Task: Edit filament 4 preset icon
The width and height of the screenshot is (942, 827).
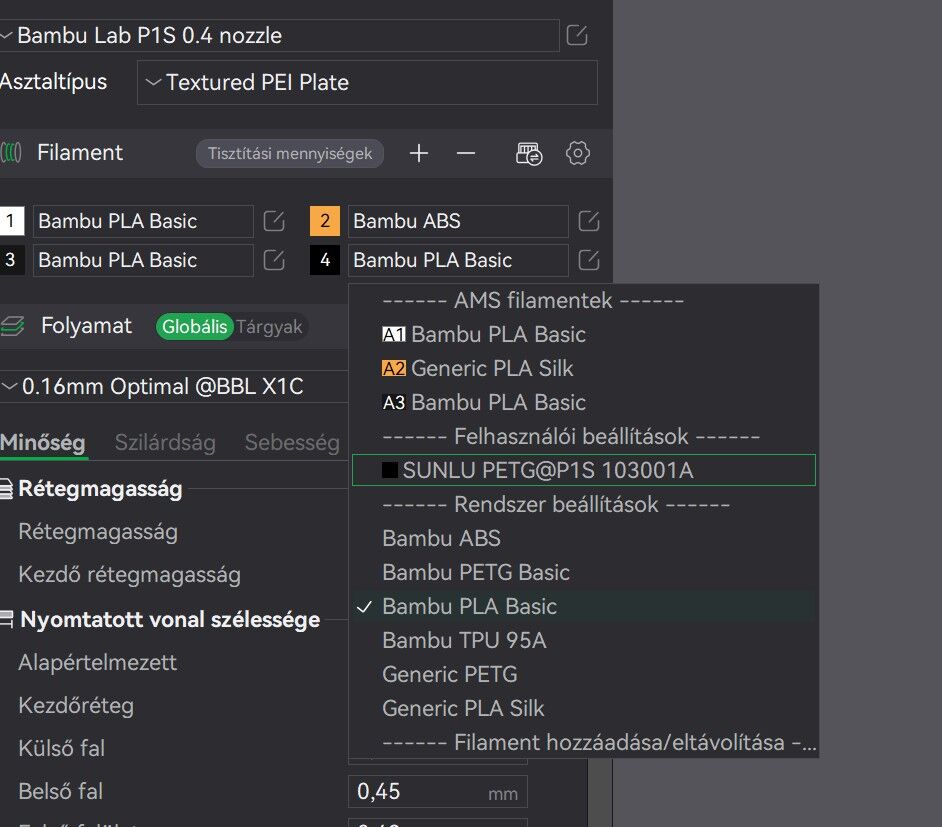Action: (x=589, y=260)
